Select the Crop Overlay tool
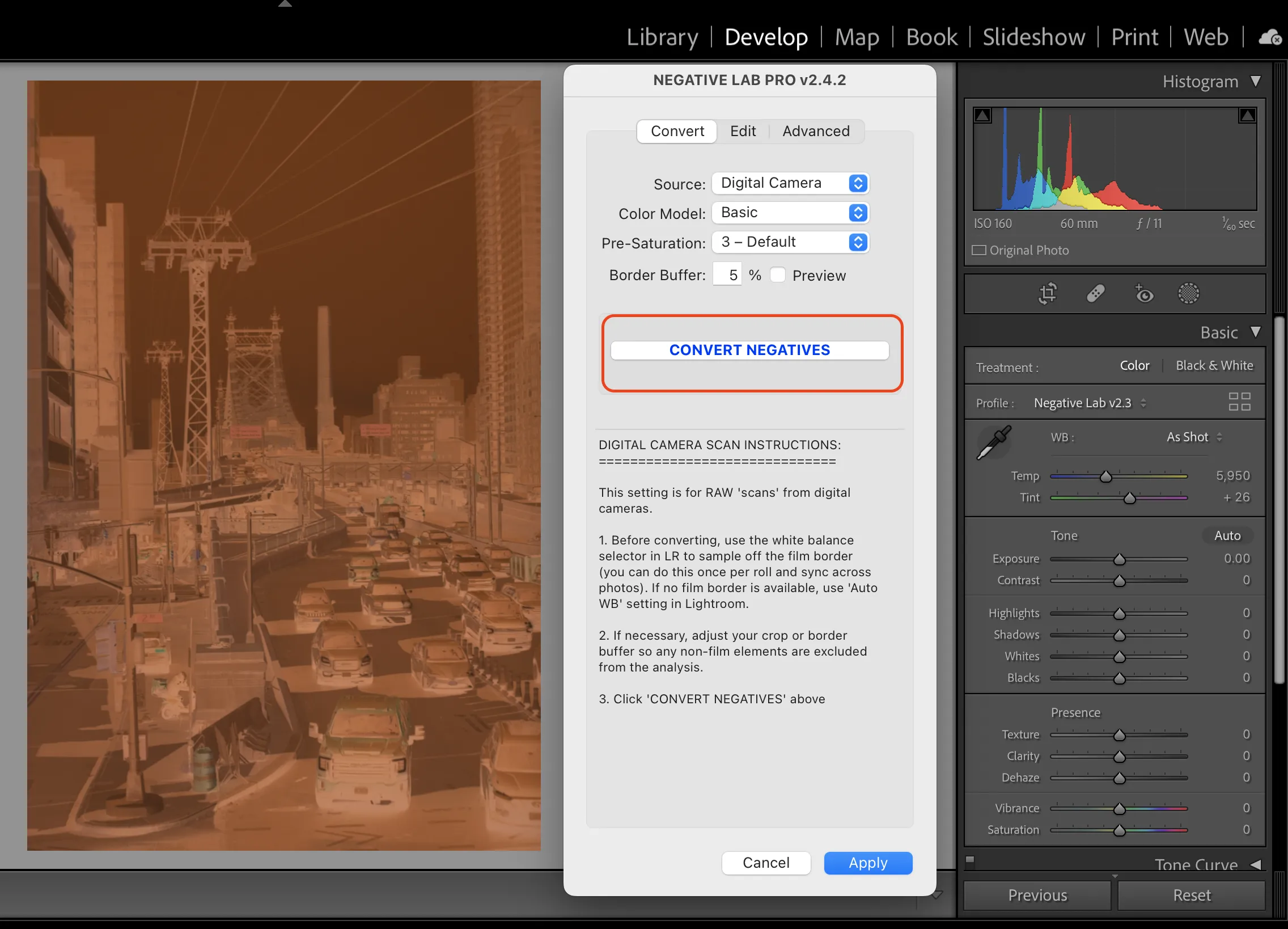1288x929 pixels. pos(1047,294)
